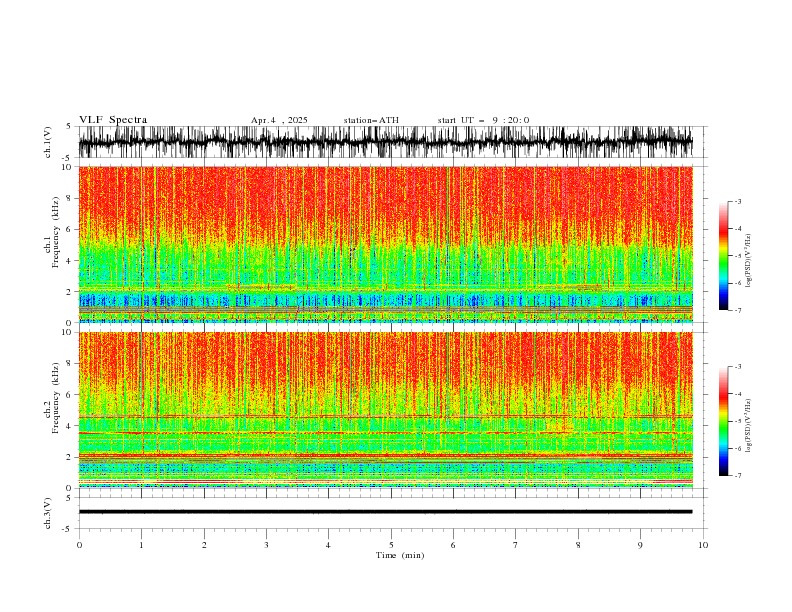Click time axis tick label "6"
The height and width of the screenshot is (612, 792).
click(x=453, y=545)
